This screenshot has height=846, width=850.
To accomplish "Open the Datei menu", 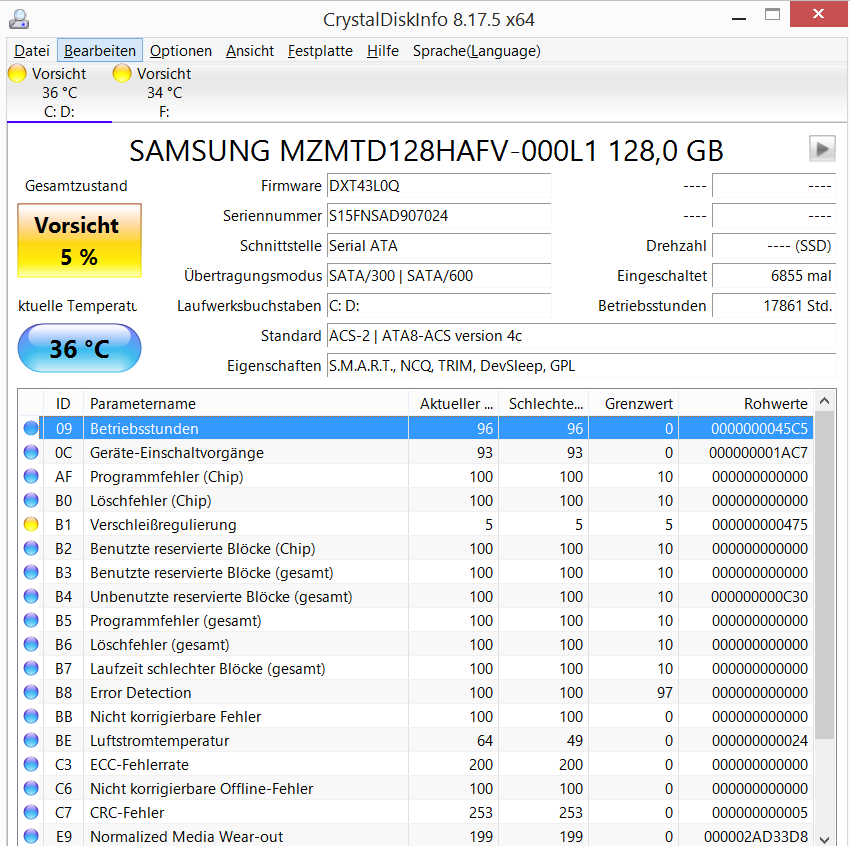I will (31, 50).
